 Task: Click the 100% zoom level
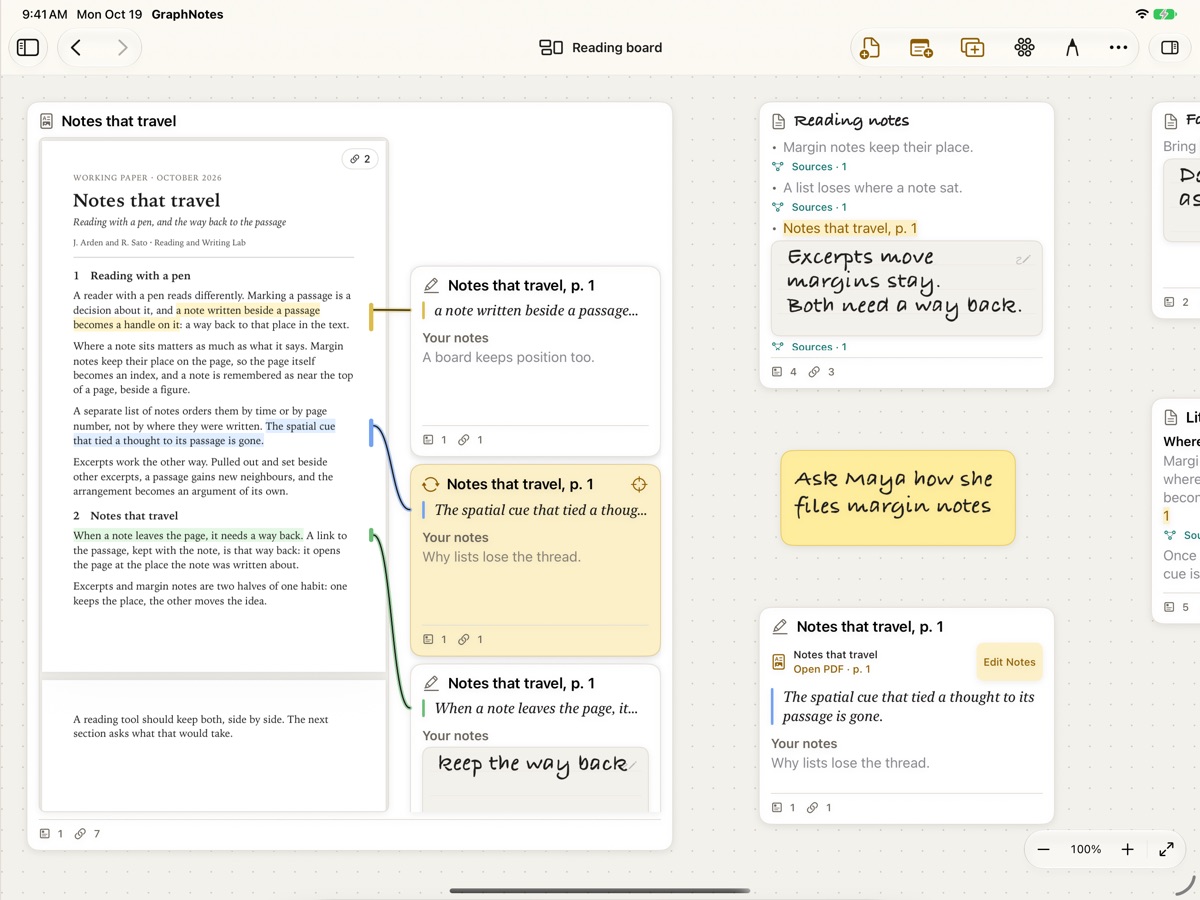[1086, 849]
